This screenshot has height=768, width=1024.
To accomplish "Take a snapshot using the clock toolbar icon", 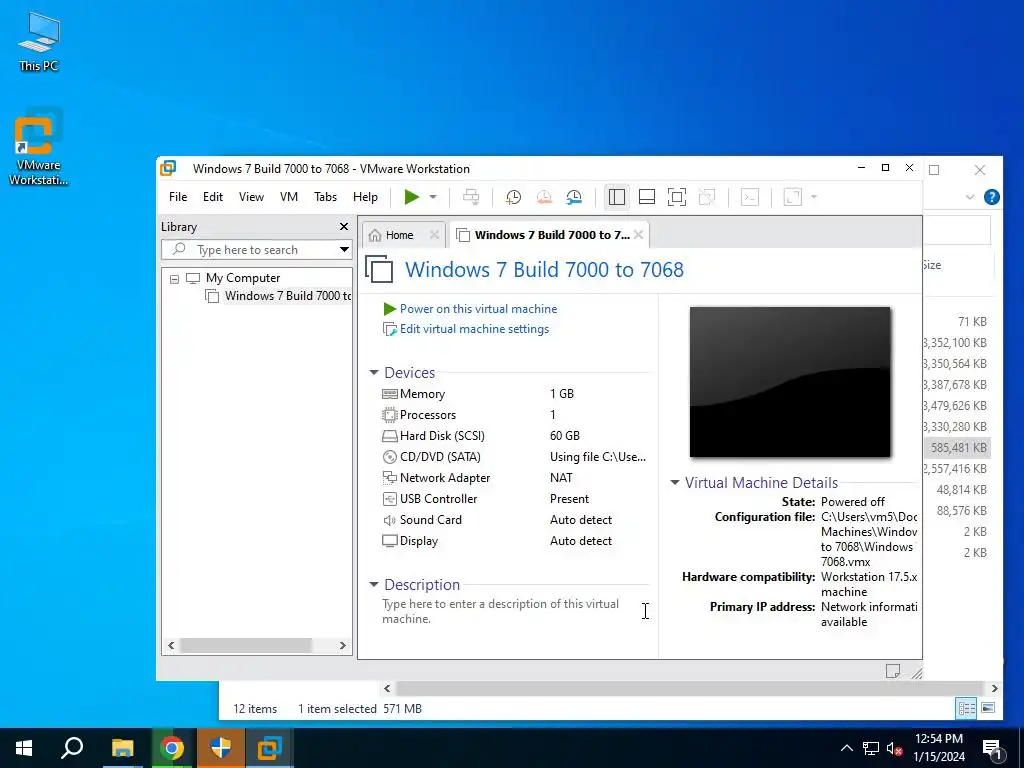I will pos(513,197).
